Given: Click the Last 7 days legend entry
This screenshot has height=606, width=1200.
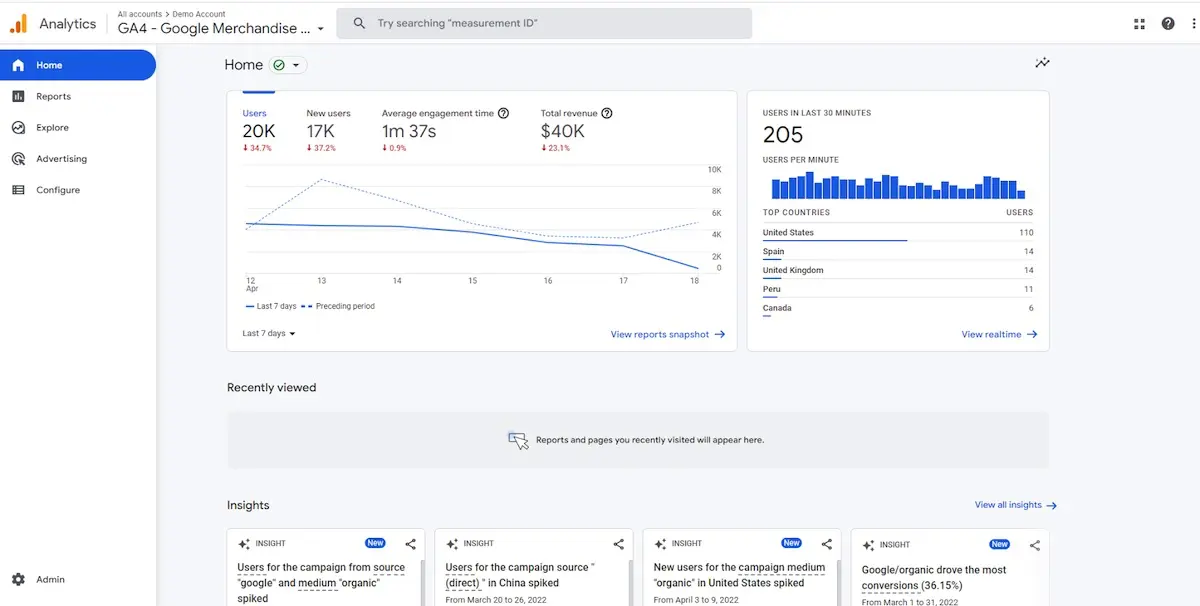Looking at the screenshot, I should click(271, 306).
